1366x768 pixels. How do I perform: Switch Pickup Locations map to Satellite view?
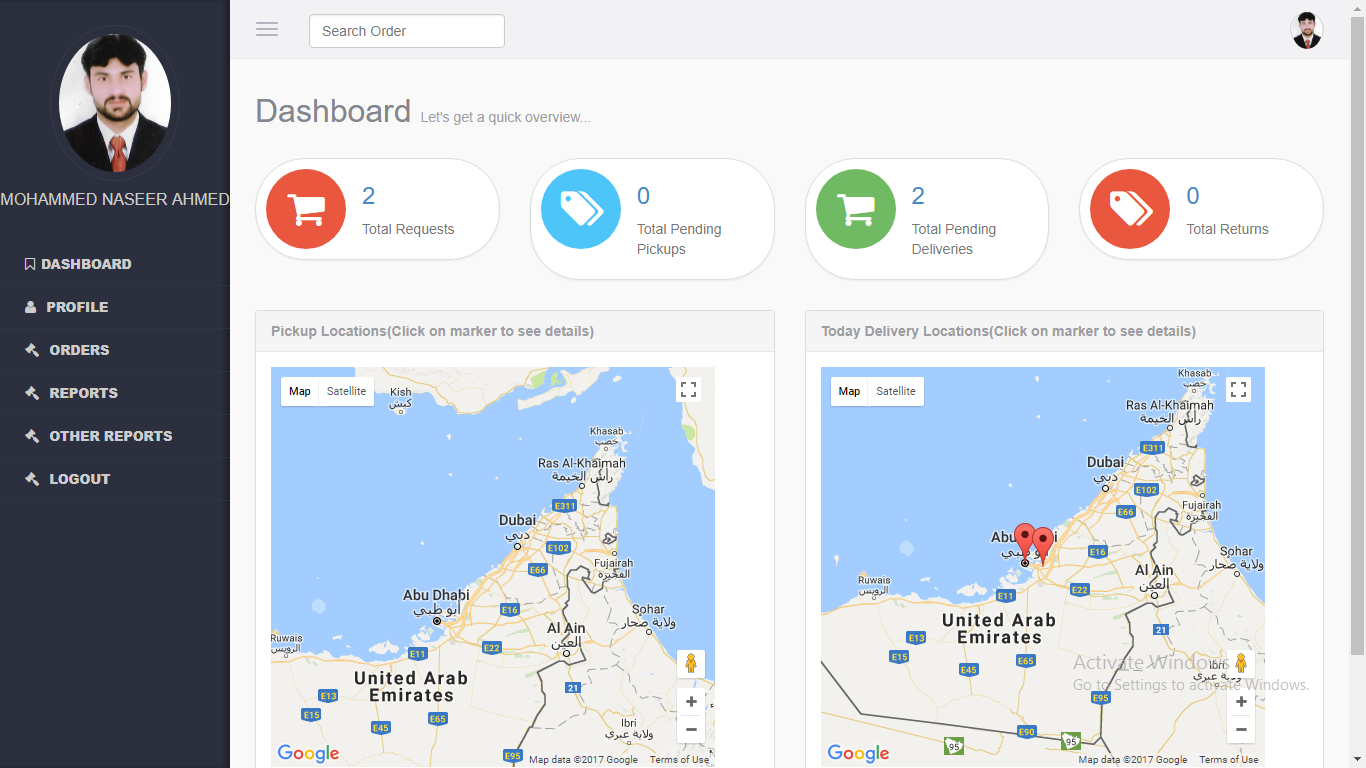[x=346, y=391]
